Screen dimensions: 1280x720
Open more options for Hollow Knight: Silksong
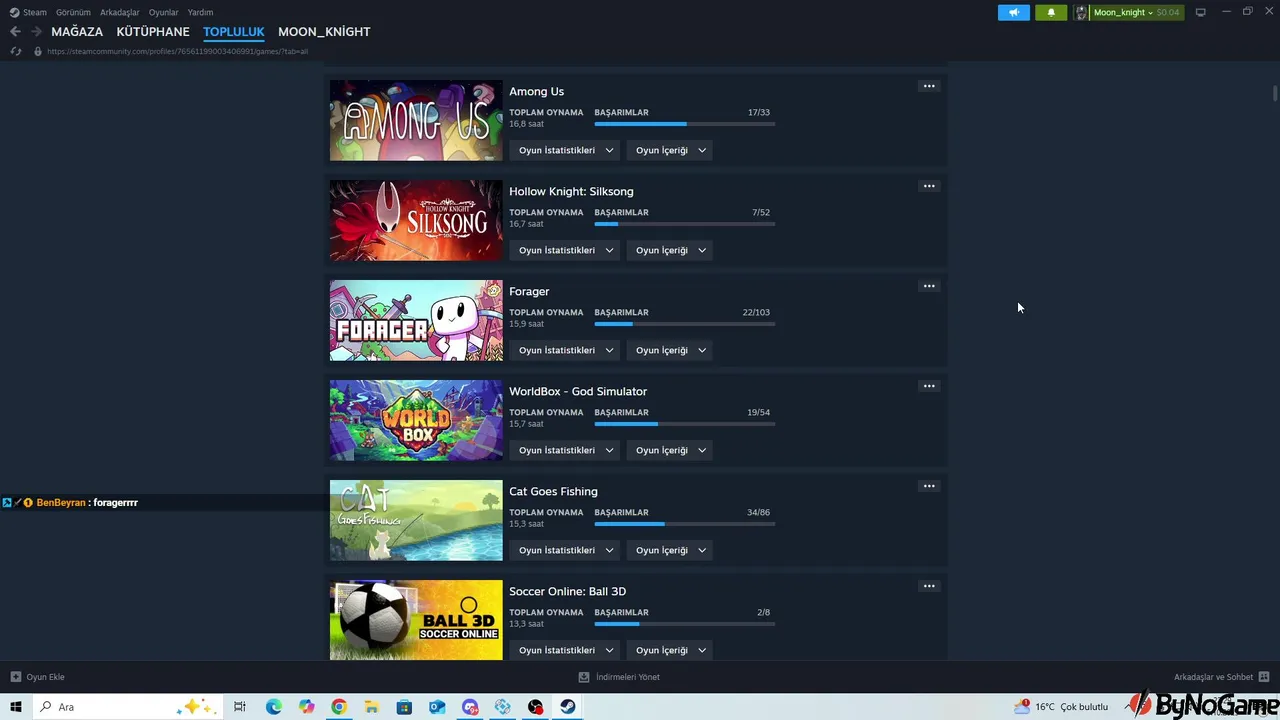pos(929,186)
